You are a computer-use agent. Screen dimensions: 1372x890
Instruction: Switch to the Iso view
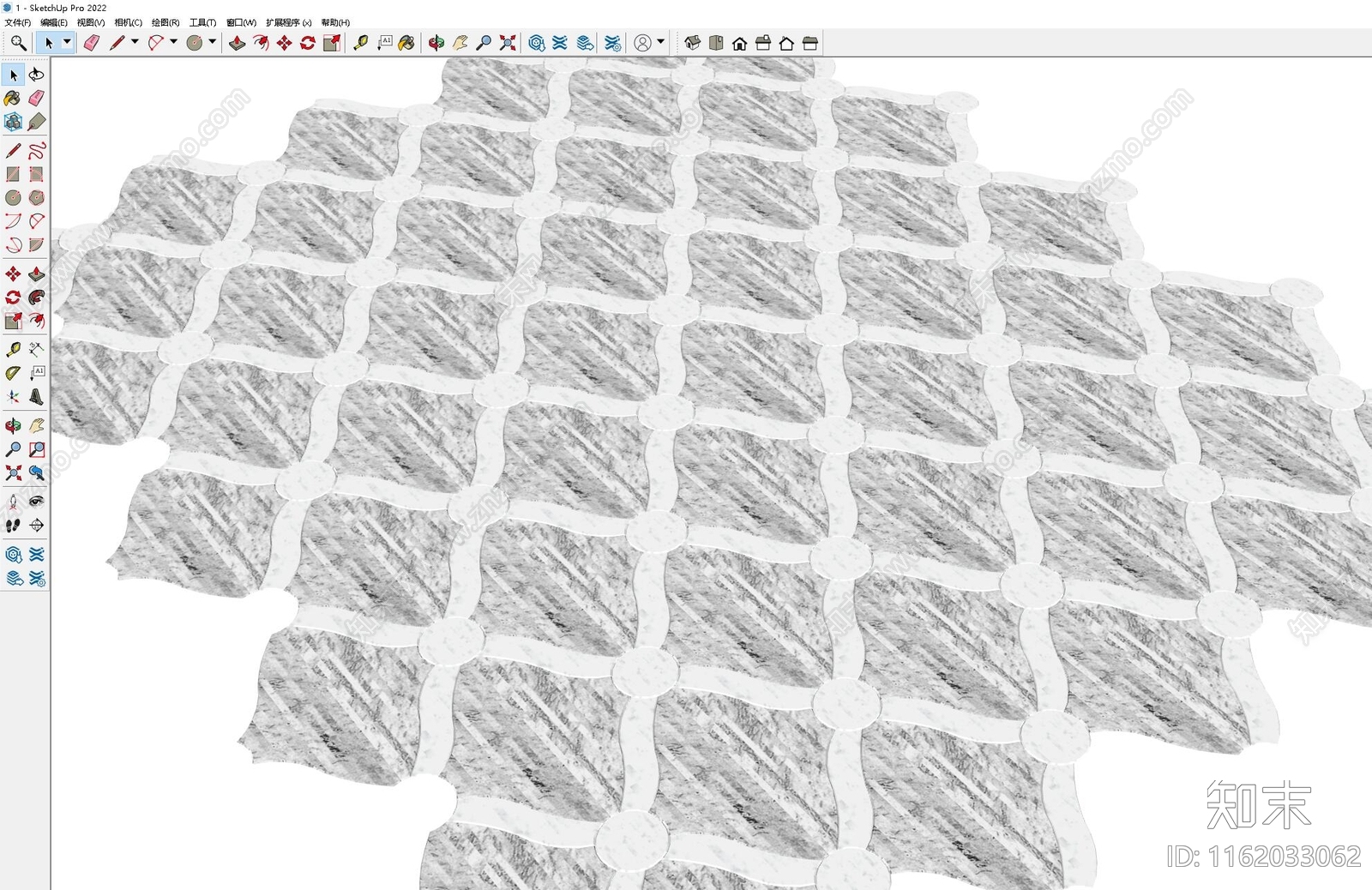(x=693, y=43)
